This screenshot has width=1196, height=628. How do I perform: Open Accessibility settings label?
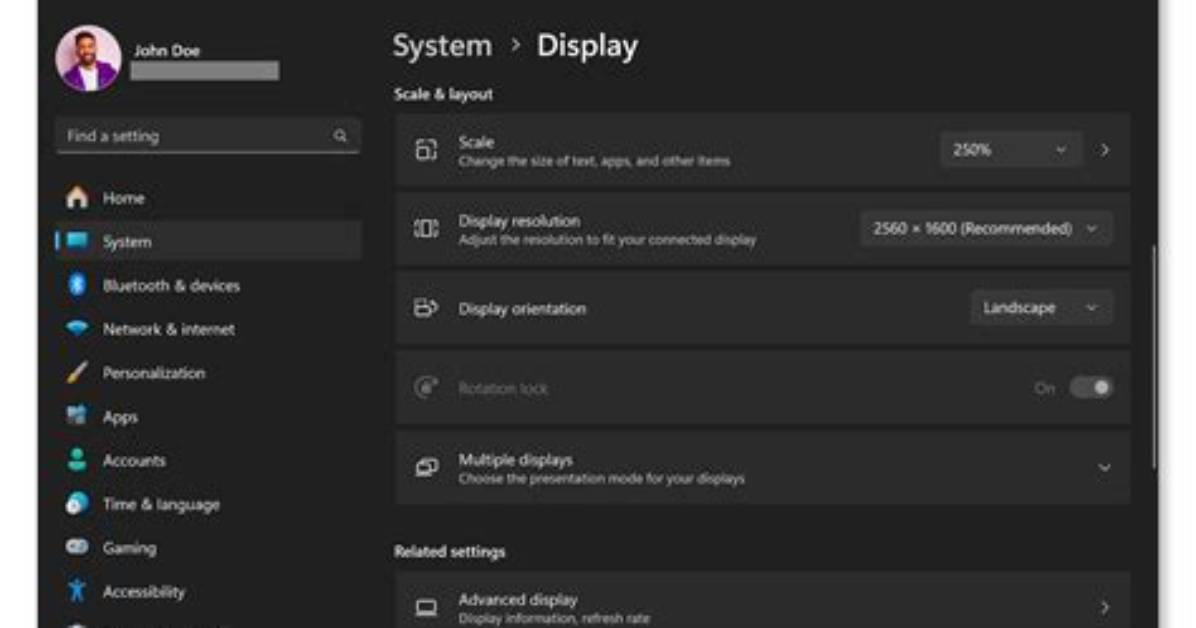coord(144,592)
